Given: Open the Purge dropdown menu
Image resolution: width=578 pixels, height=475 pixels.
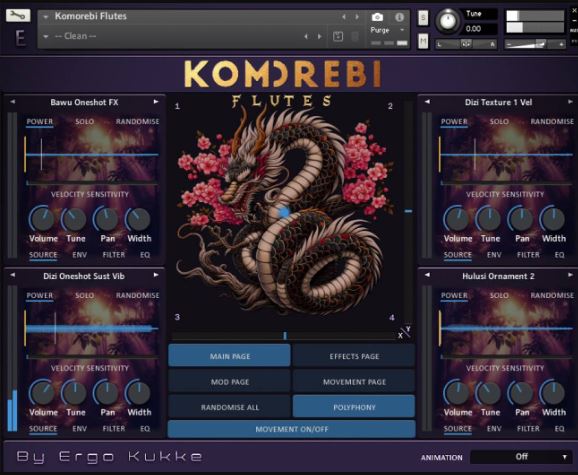Looking at the screenshot, I should (x=386, y=30).
